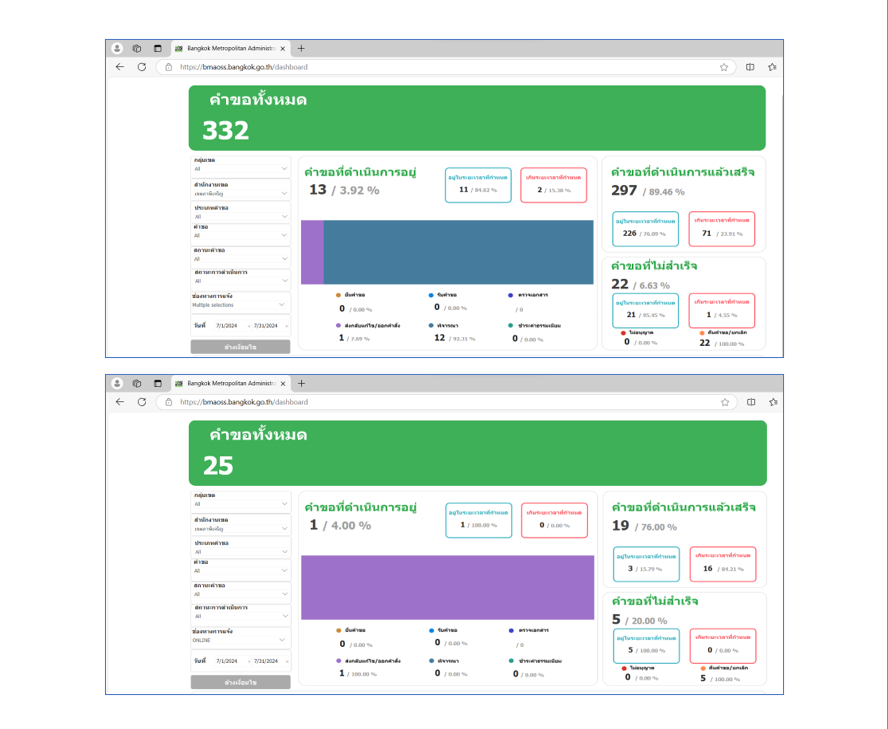888x729 pixels.
Task: Click the split screen icon in the bottom browser
Action: click(x=751, y=402)
